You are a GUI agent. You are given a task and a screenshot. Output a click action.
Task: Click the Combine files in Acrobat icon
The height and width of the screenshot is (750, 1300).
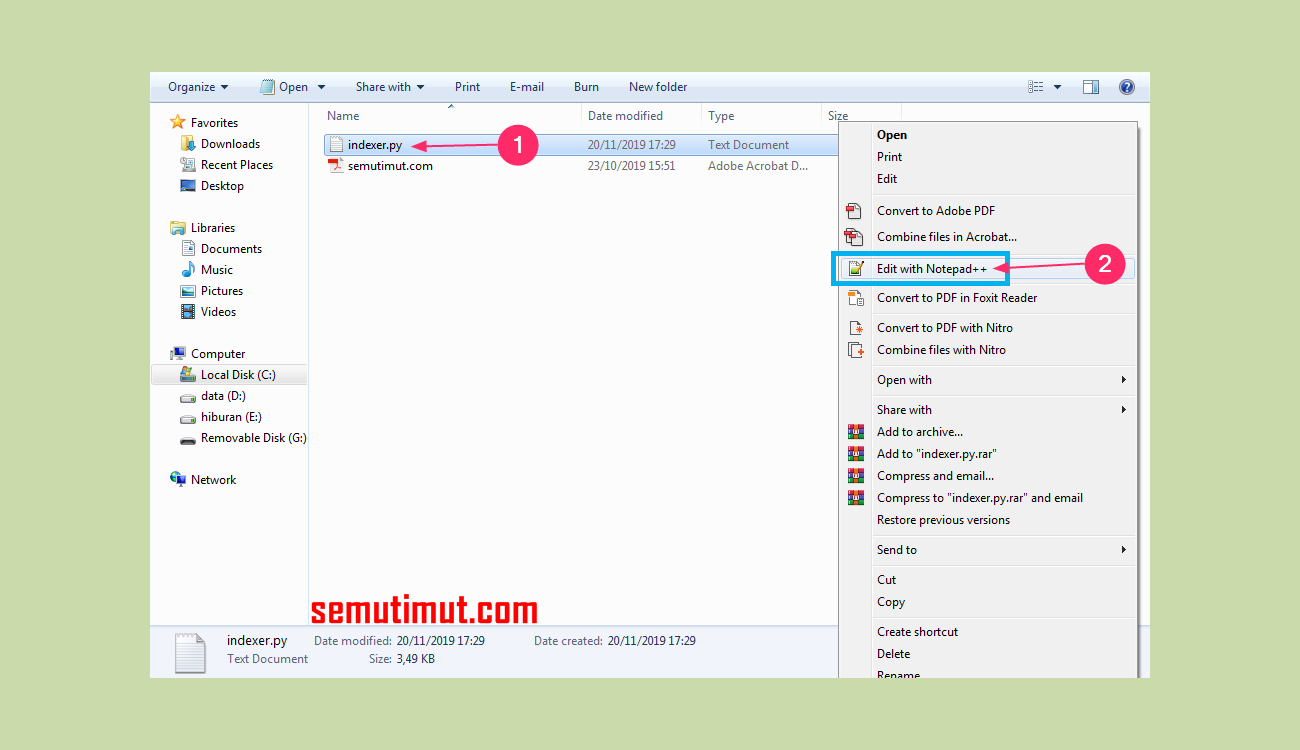[856, 237]
